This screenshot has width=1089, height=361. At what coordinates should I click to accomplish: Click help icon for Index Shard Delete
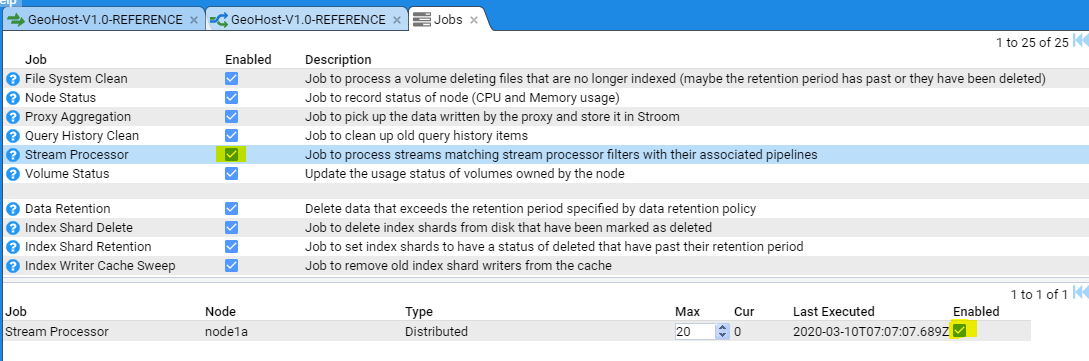pyautogui.click(x=13, y=228)
